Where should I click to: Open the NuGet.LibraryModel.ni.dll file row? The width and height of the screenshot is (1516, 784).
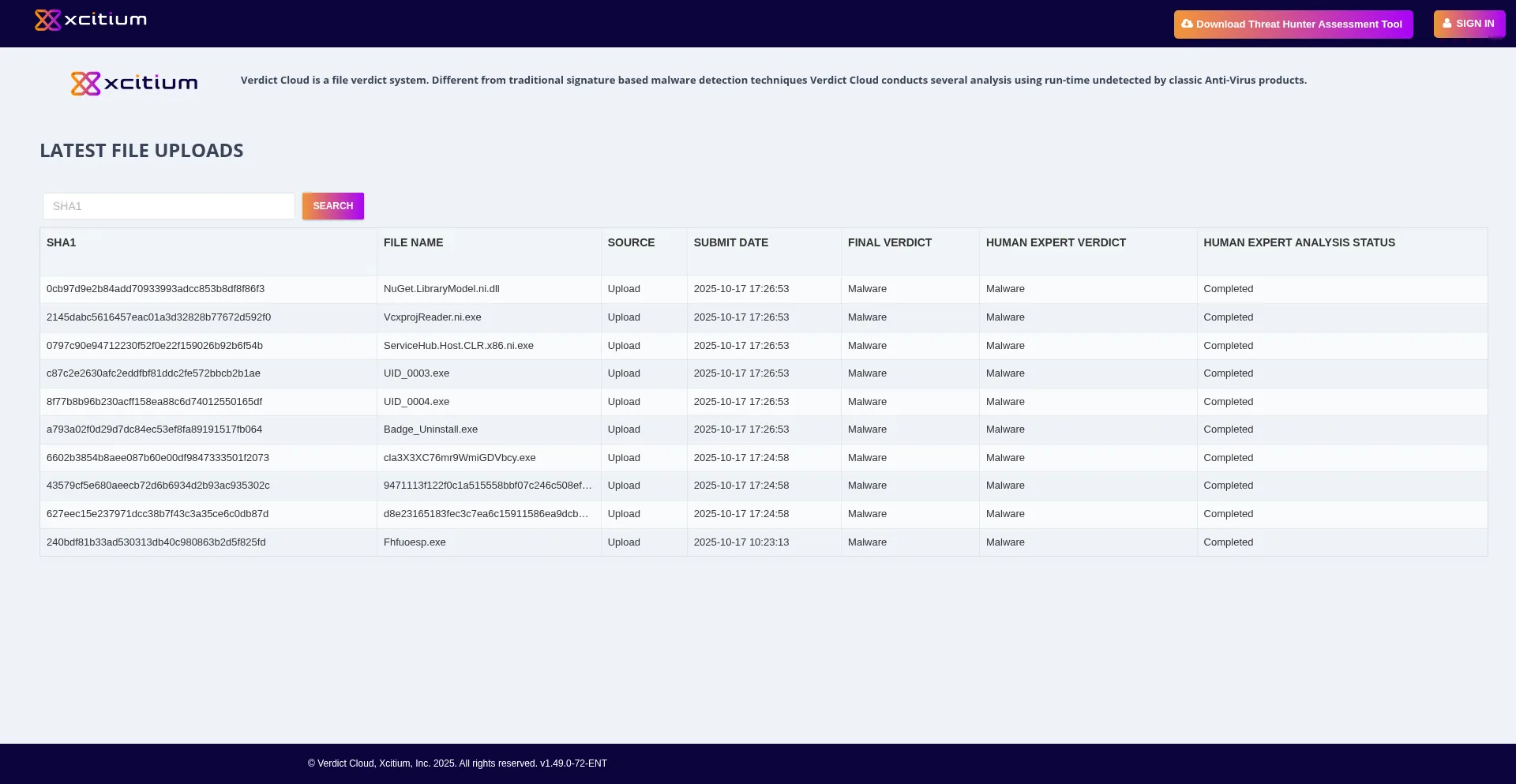click(441, 289)
